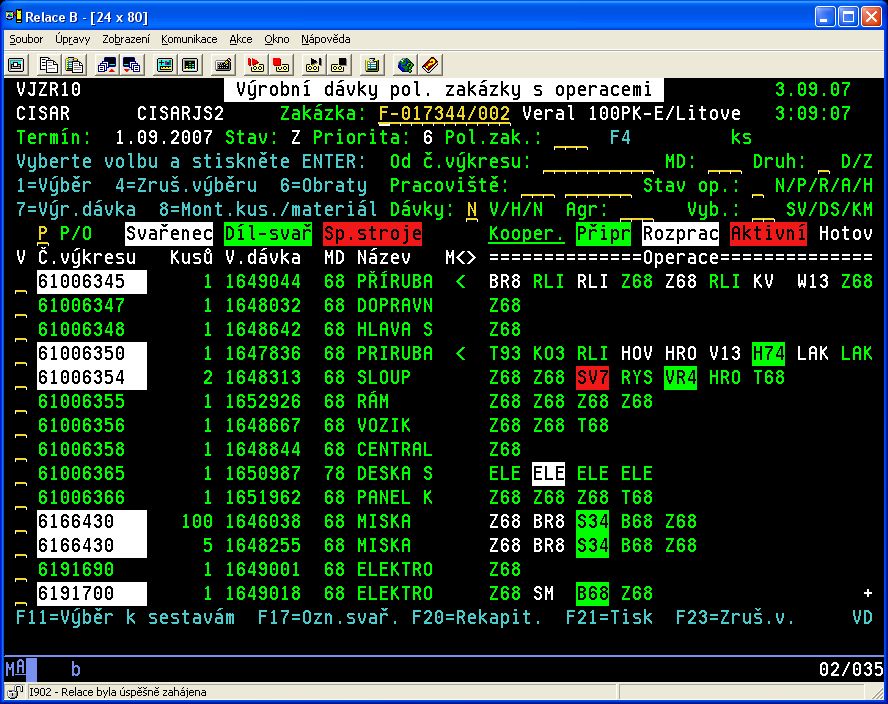Open the globe Support toolbar icon

pos(405,65)
